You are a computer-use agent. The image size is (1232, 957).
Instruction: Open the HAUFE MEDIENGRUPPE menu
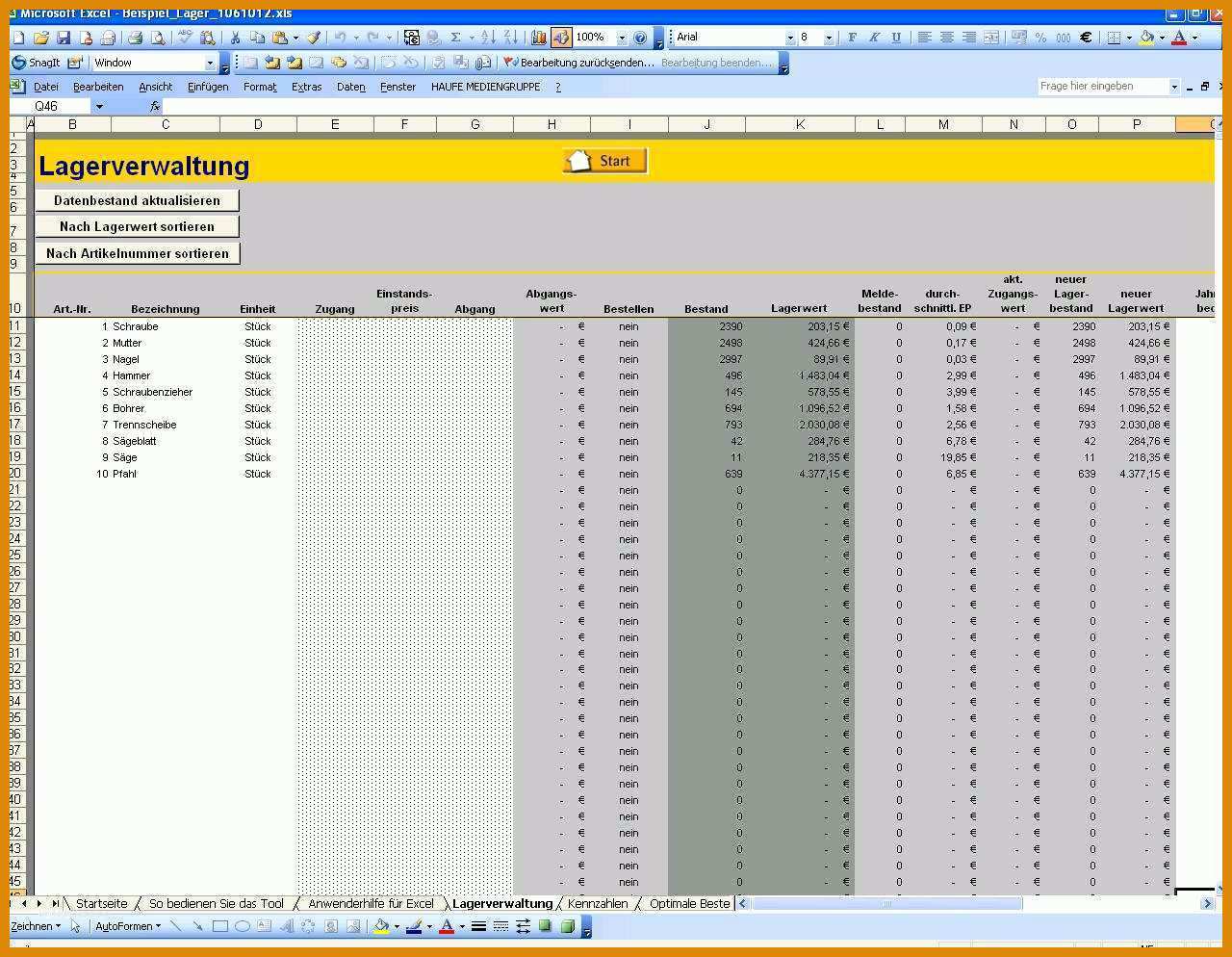pos(485,87)
